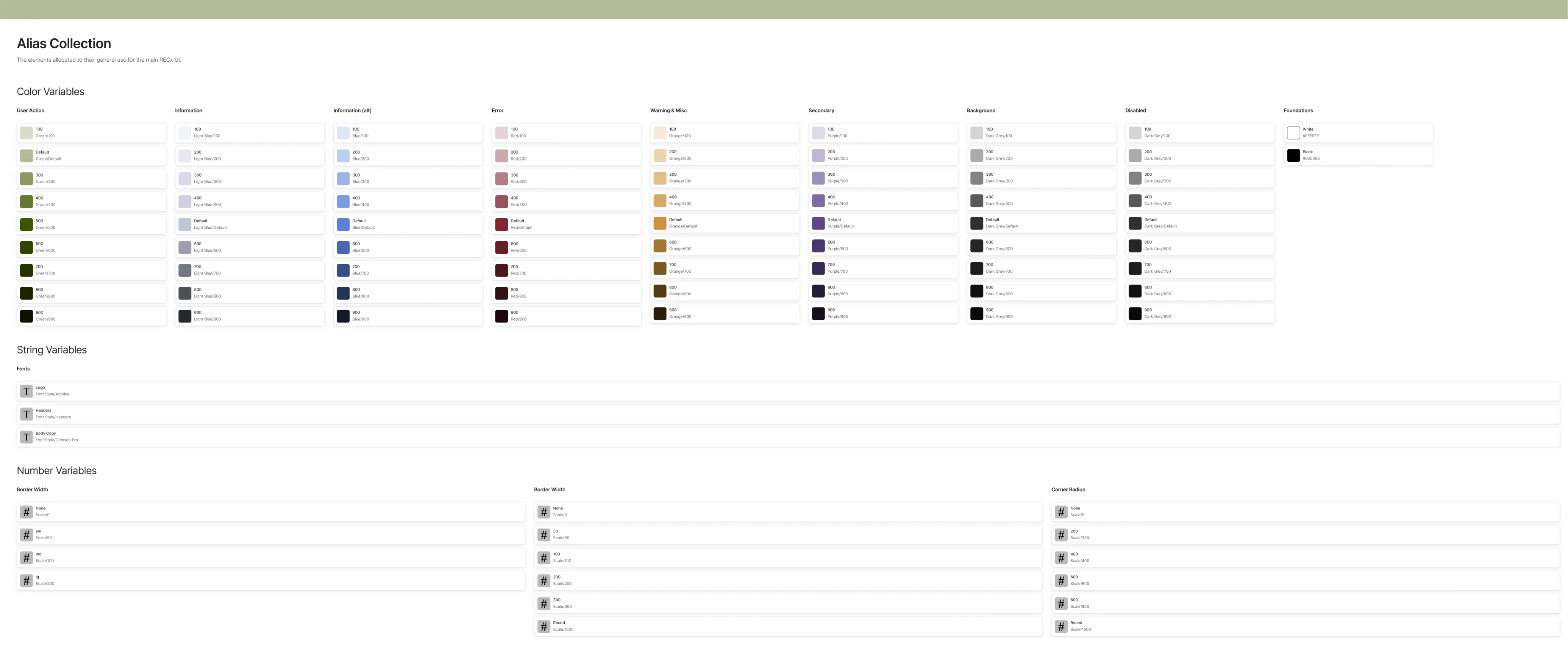Pick the Orange/100 color swatch

pos(660,133)
